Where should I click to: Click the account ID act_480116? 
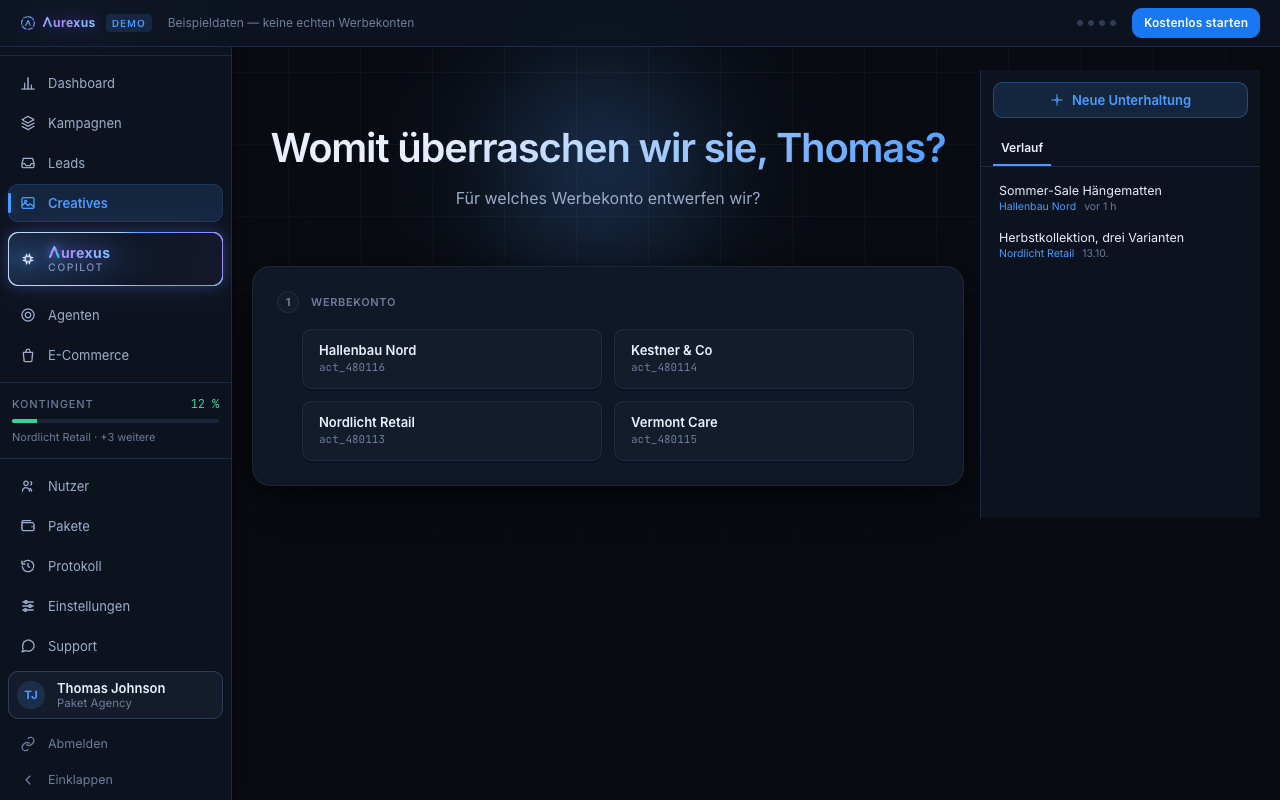[x=352, y=368]
